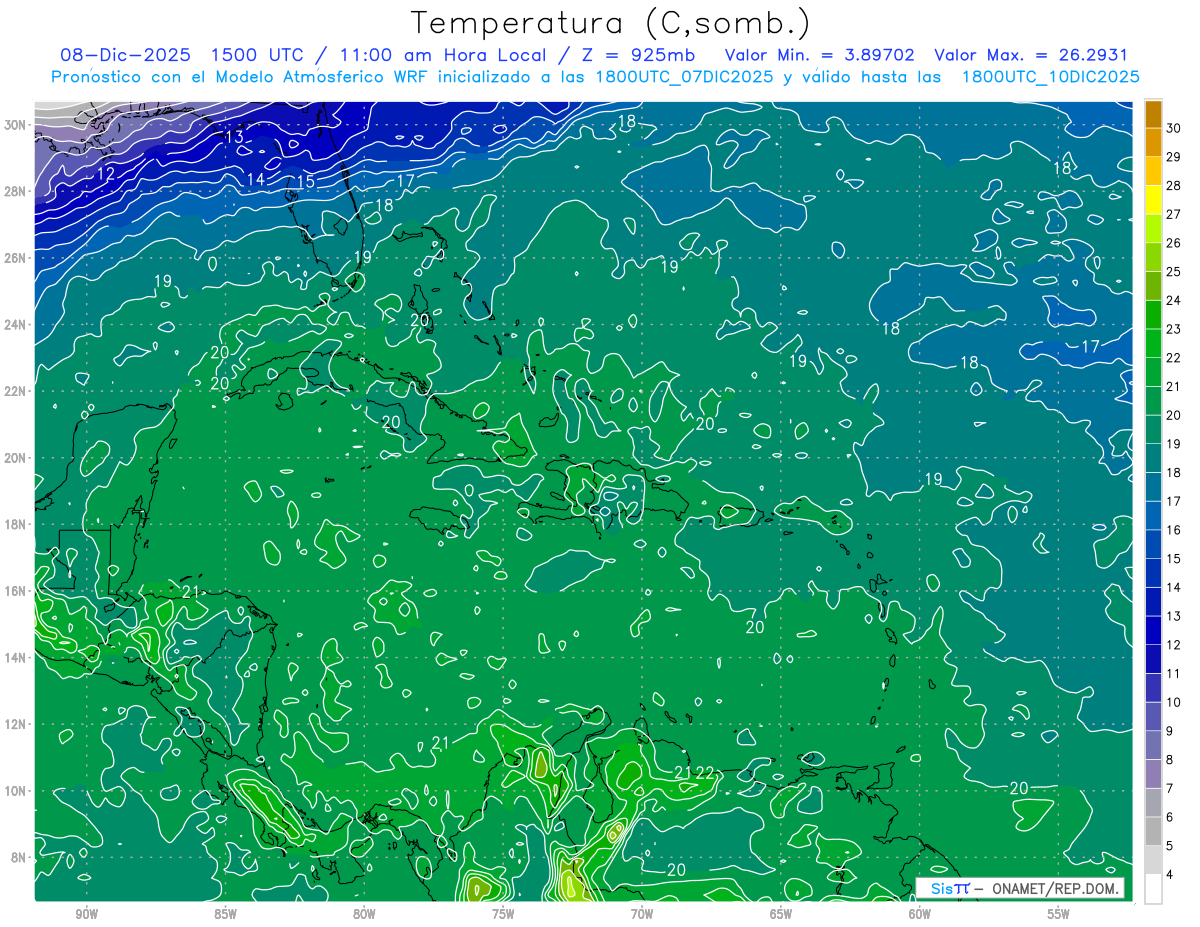Image resolution: width=1200 pixels, height=927 pixels.
Task: Click the dark orange swatch above 30
Action: (x=1153, y=114)
